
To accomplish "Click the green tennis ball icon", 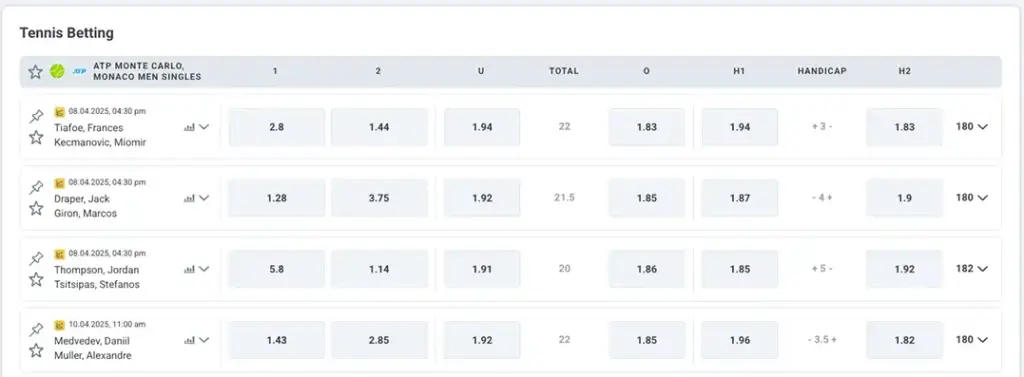I will point(57,72).
